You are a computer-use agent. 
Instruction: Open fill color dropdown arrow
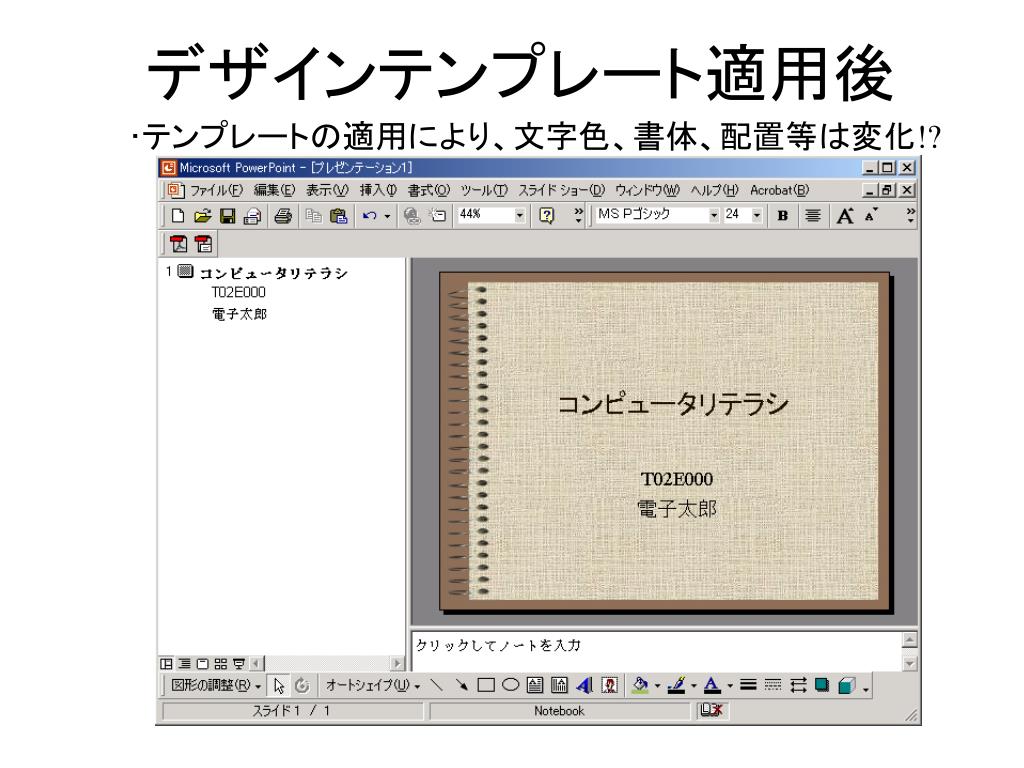click(657, 685)
